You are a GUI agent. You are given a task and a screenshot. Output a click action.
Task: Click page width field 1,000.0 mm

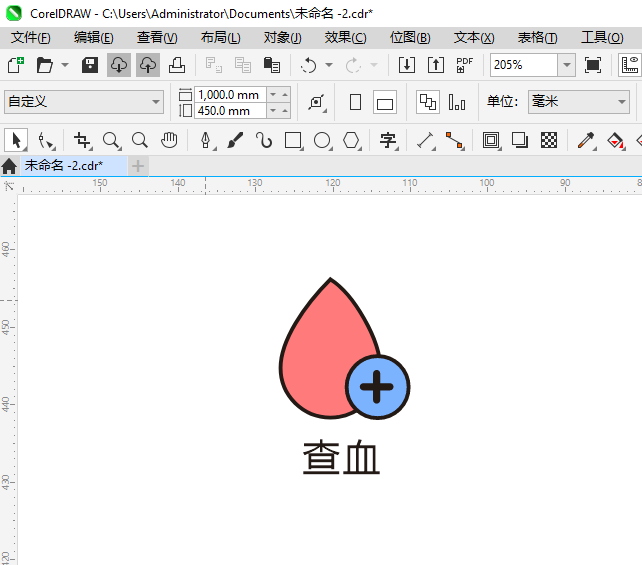point(230,95)
